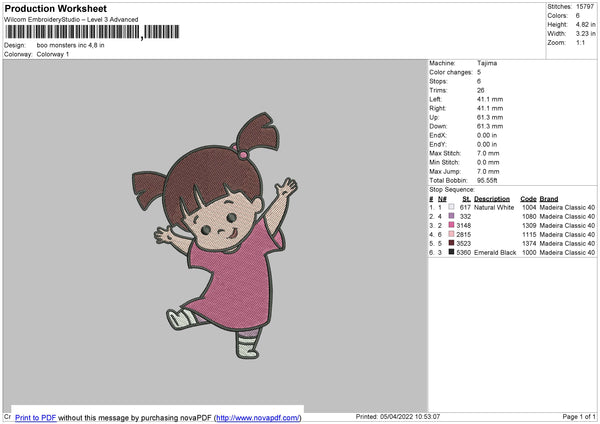Image resolution: width=600 pixels, height=424 pixels.
Task: Click the Up value 61.3 mm
Action: tap(490, 117)
